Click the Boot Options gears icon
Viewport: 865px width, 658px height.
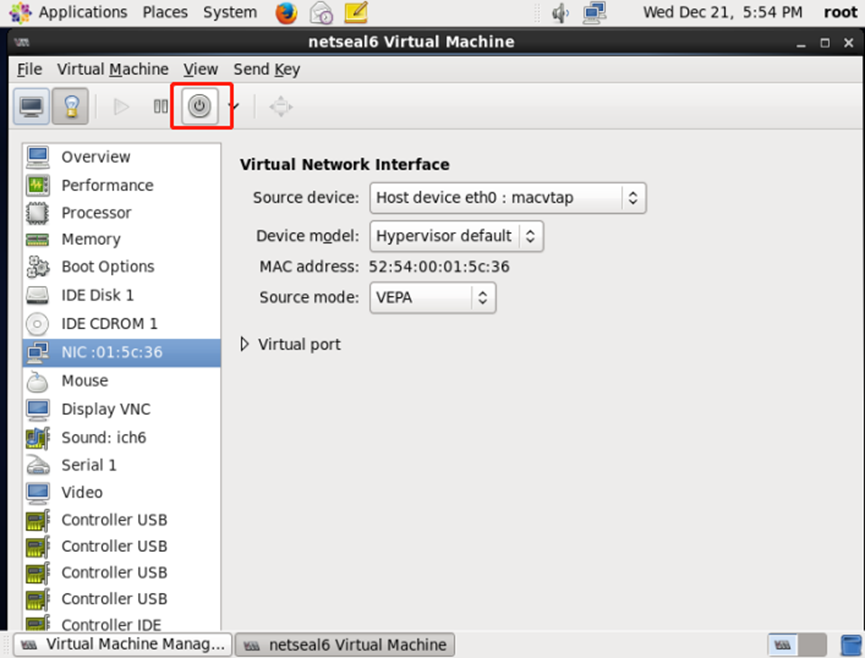[38, 266]
